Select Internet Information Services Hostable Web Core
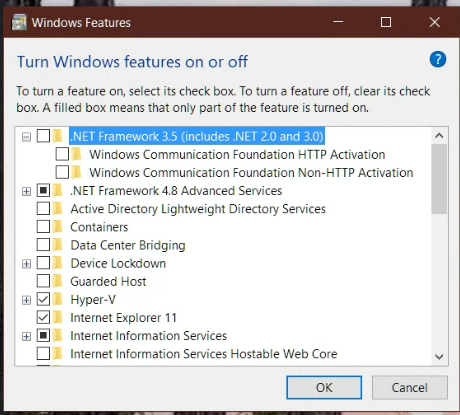Screen dimensions: 460x415 point(204,354)
